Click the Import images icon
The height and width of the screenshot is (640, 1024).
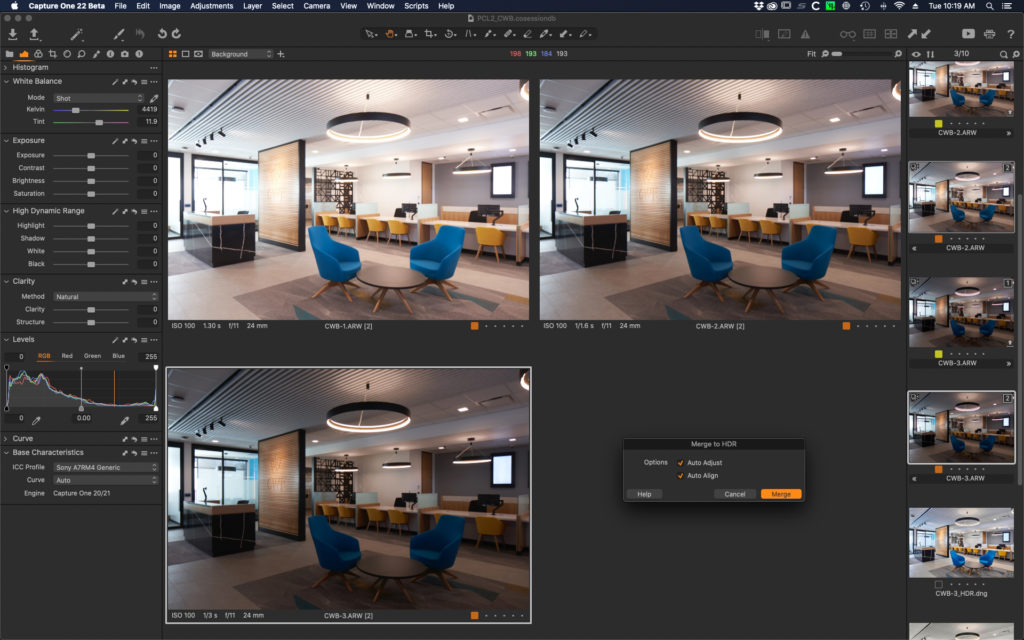[12, 34]
